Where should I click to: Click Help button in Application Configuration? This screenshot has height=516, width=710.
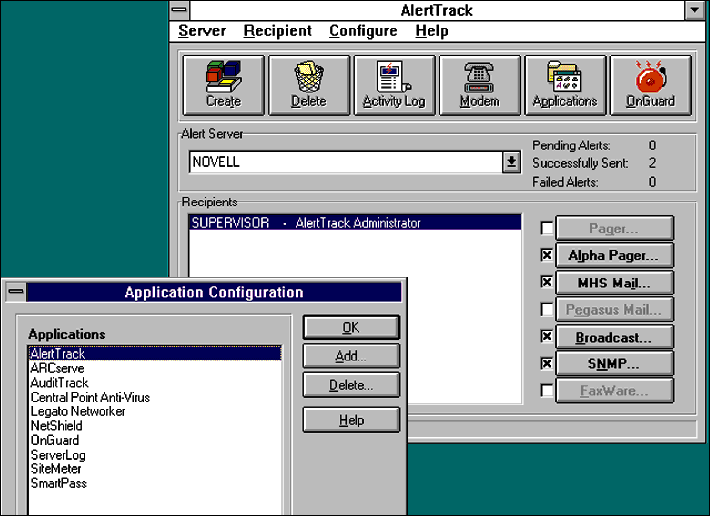tap(351, 420)
